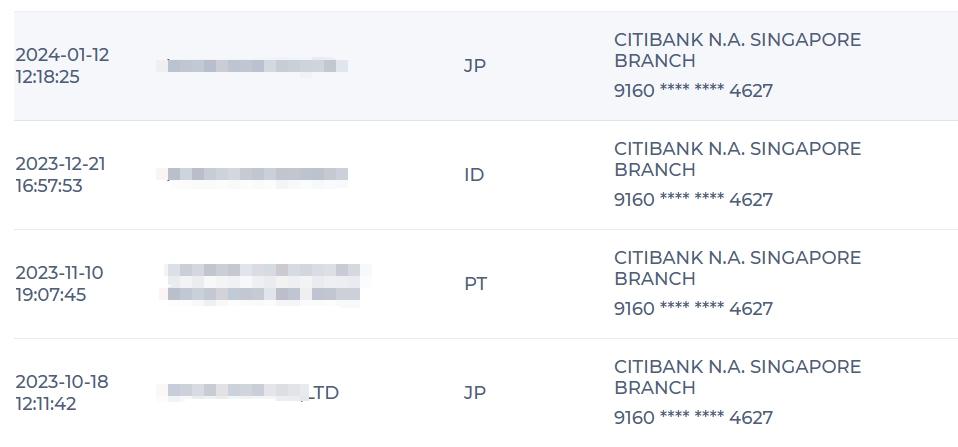The image size is (958, 447).
Task: Click the PT country code
Action: [475, 284]
